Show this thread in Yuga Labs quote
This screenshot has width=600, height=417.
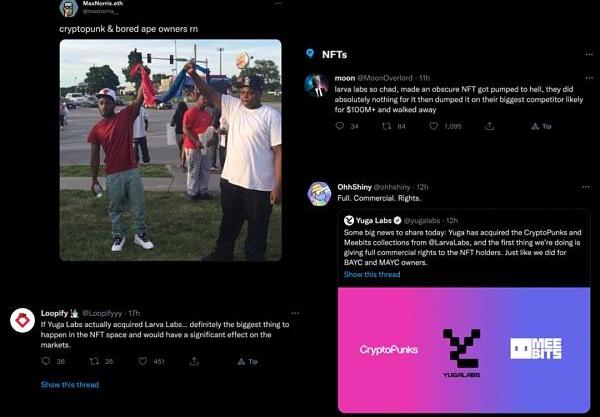coord(372,274)
